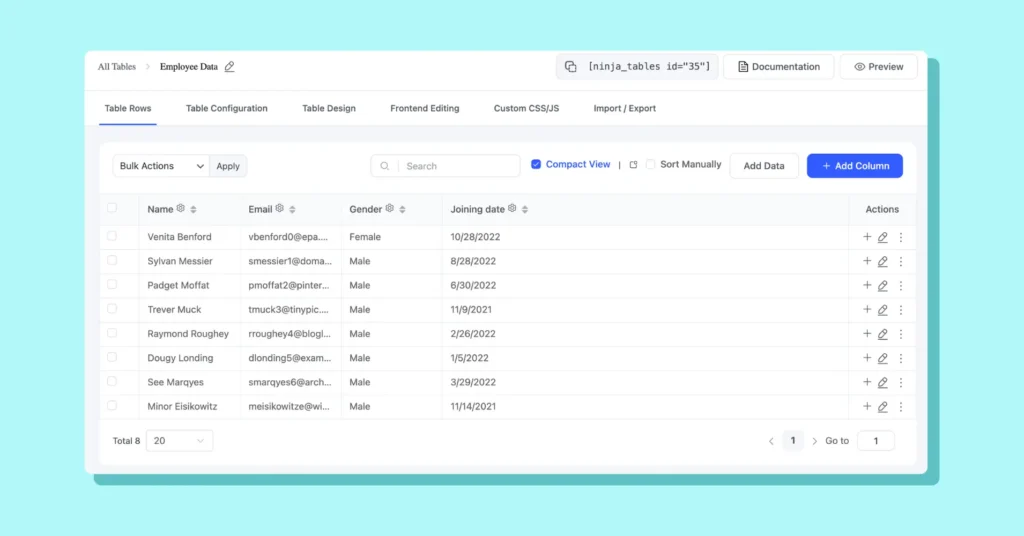Viewport: 1024px width, 536px height.
Task: Open Email column settings gear
Action: click(280, 208)
